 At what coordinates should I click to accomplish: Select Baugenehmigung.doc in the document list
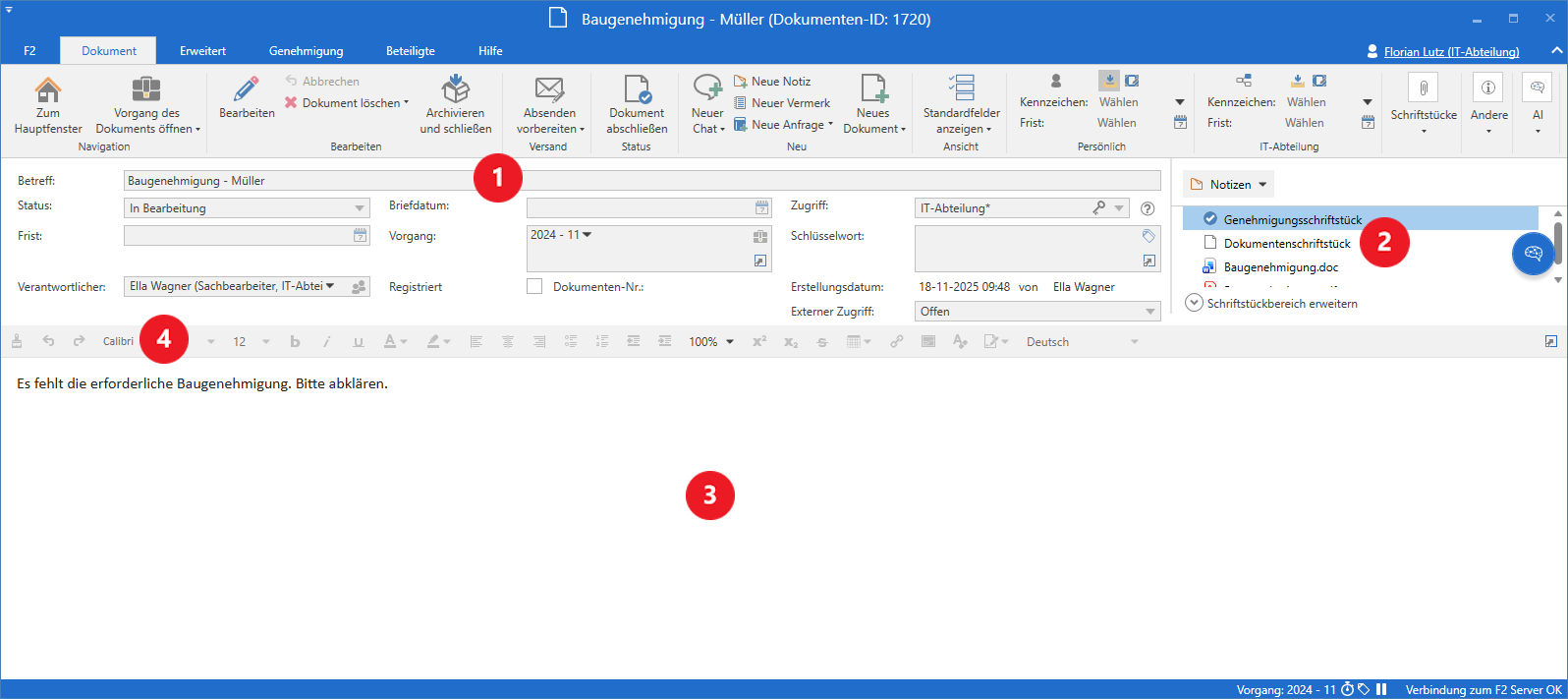click(x=1280, y=267)
